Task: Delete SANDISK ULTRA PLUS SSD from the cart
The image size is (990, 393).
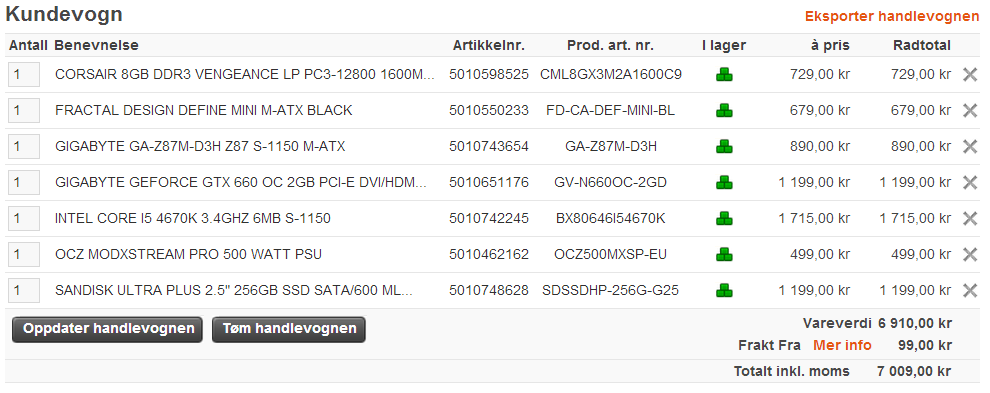Action: [970, 291]
